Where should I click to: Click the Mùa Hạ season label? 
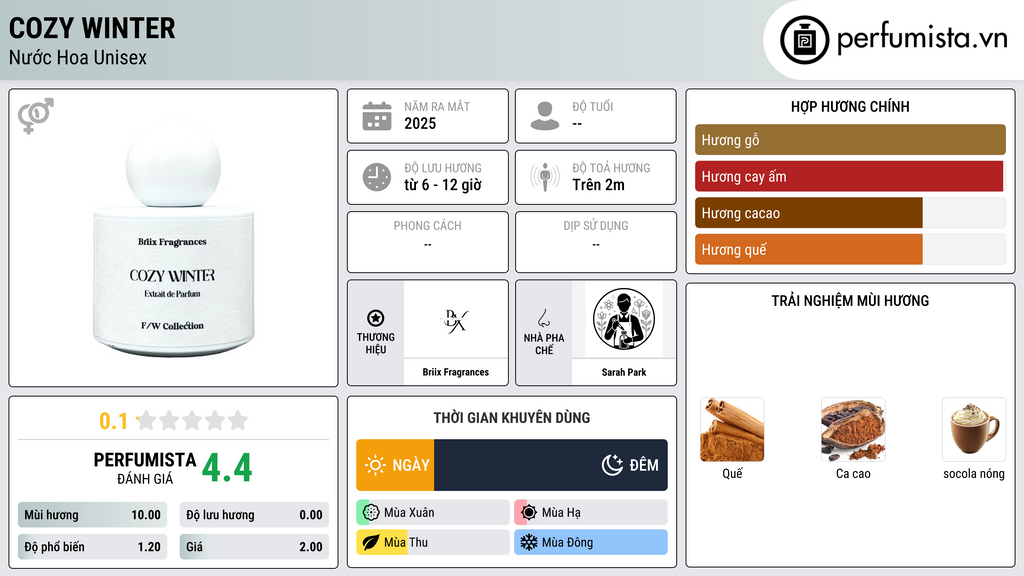click(x=561, y=513)
